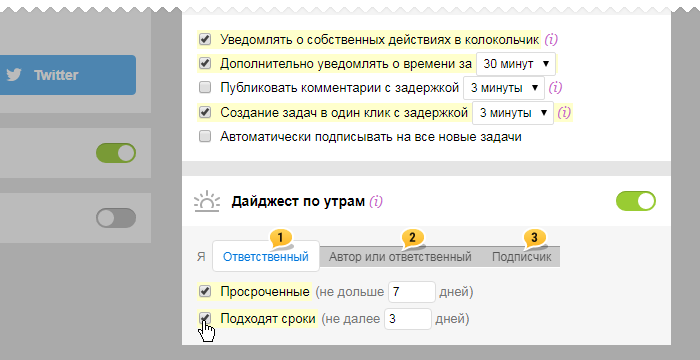Switch to the Подписчик tab
The width and height of the screenshot is (700, 360).
tap(521, 257)
